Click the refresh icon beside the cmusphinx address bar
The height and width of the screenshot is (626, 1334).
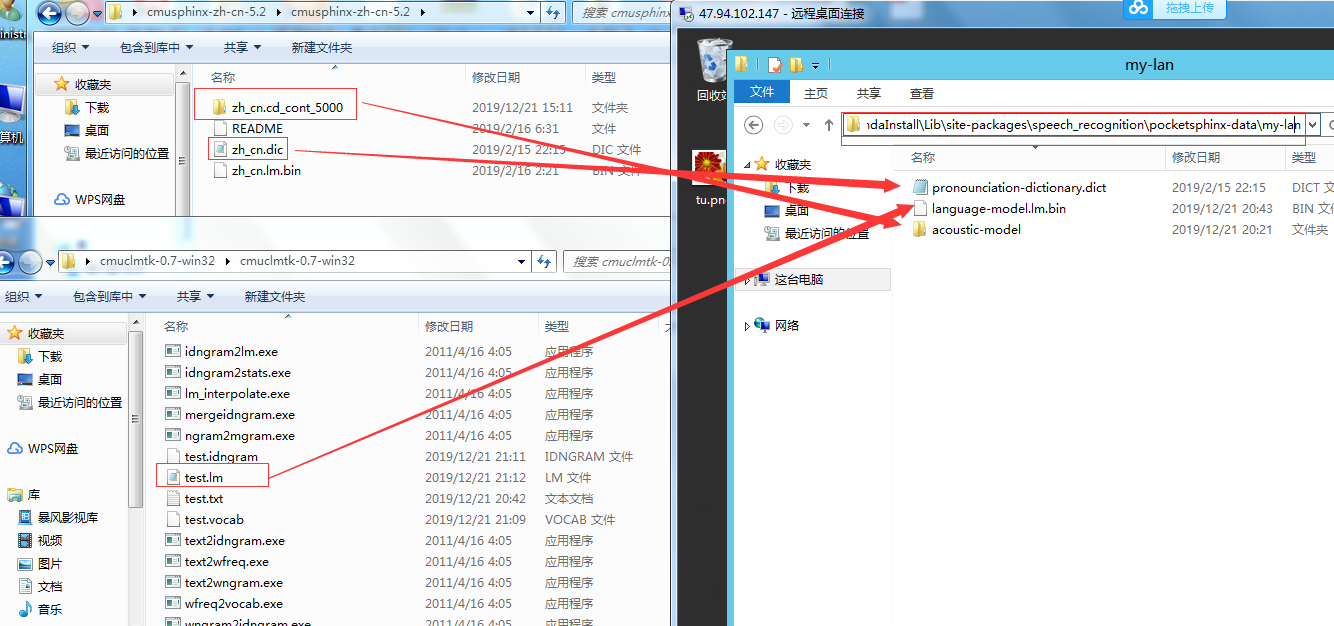tap(552, 14)
